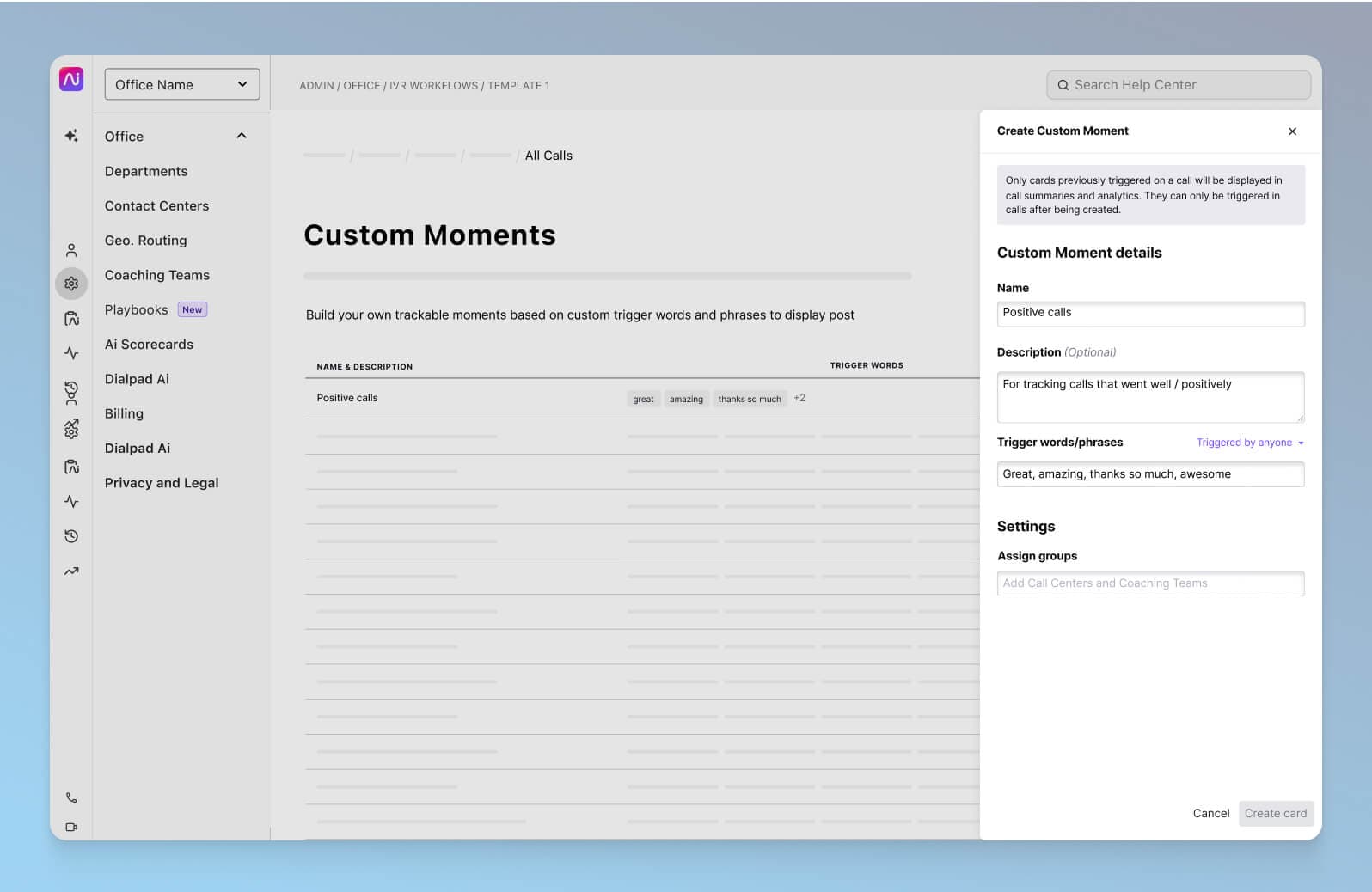Image resolution: width=1372 pixels, height=892 pixels.
Task: Close the Create Custom Moment panel
Action: coord(1292,131)
